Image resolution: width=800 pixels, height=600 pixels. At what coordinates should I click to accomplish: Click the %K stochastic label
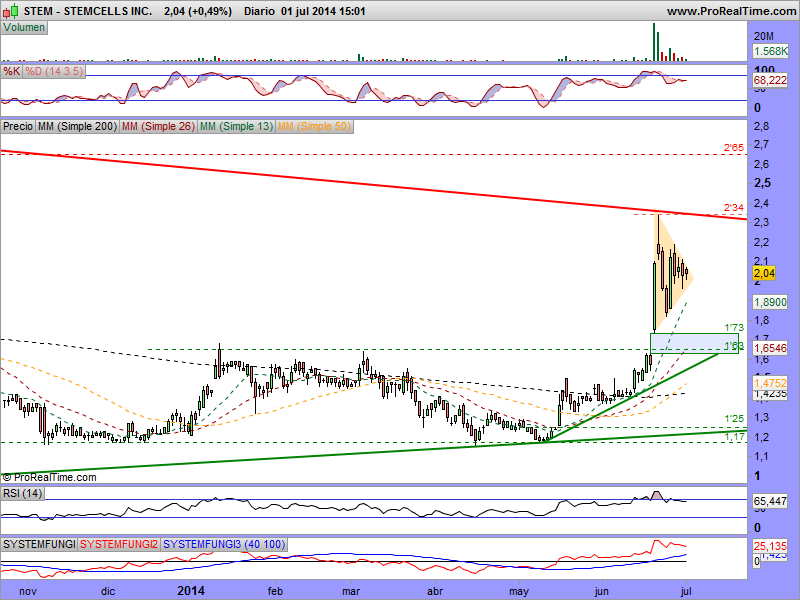[11, 71]
